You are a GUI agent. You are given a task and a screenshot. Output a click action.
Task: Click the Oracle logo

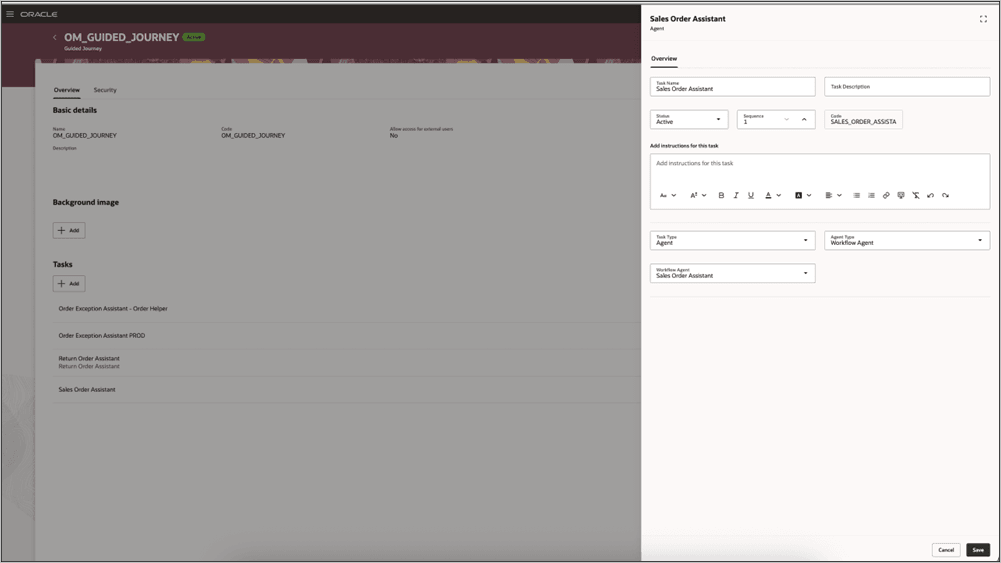tap(39, 14)
